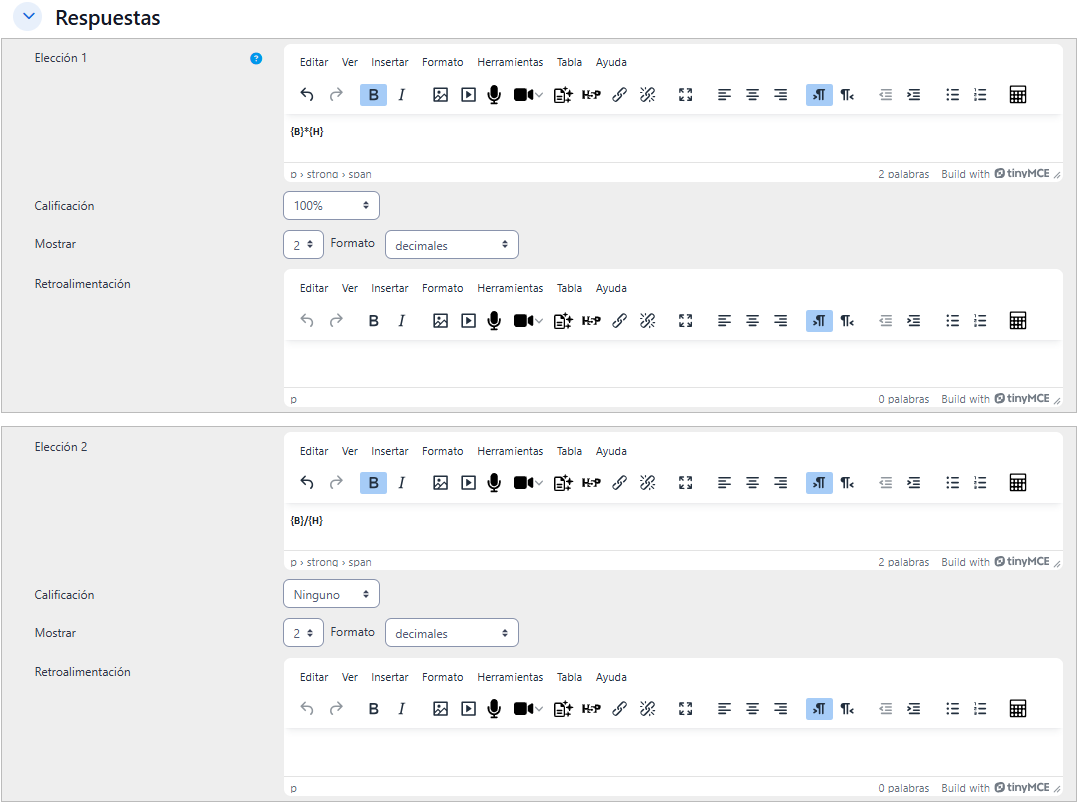Click microphone record icon in Elección 1 editor
The width and height of the screenshot is (1080, 803).
pyautogui.click(x=494, y=95)
